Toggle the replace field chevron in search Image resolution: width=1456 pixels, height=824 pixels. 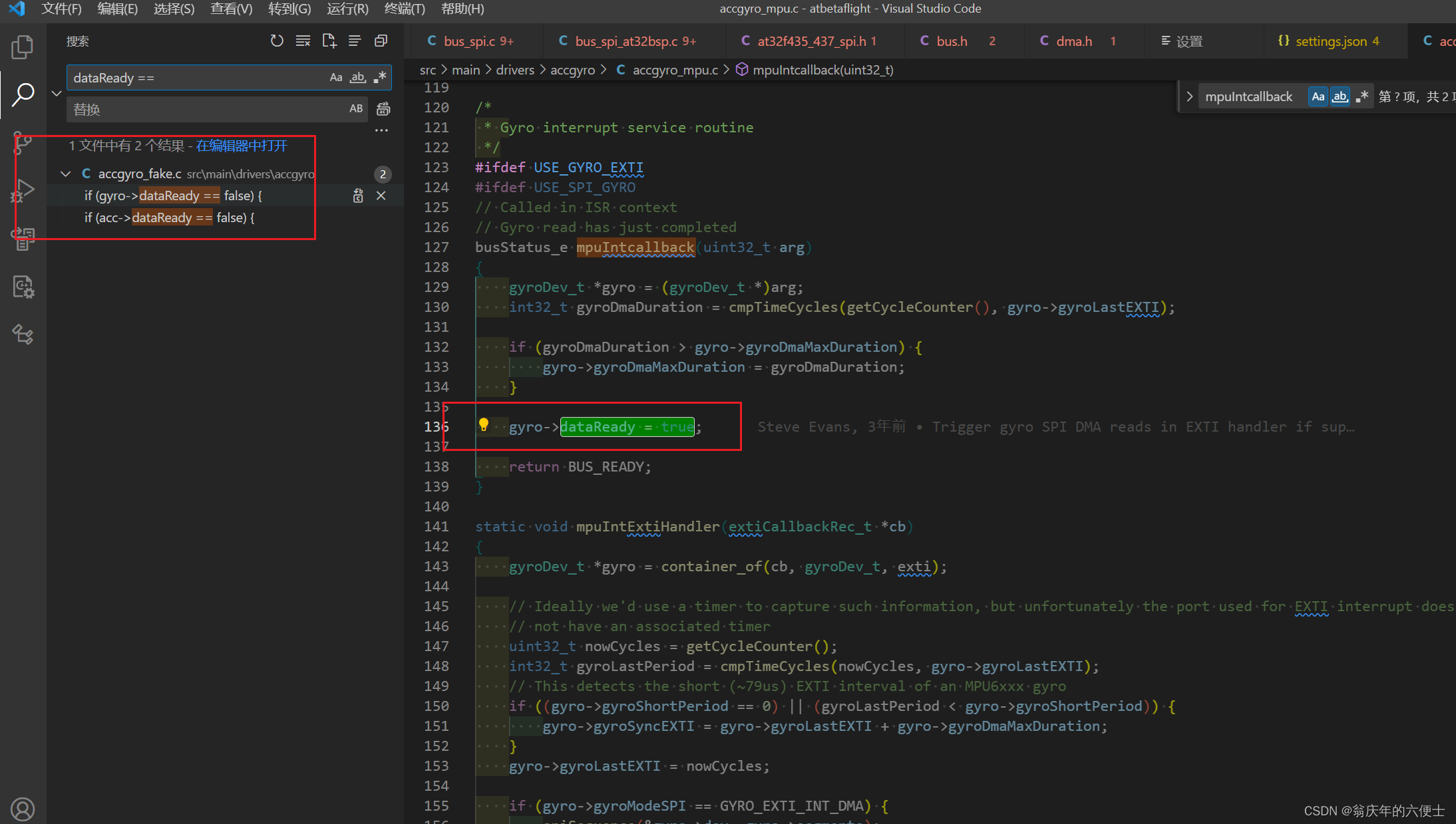tap(57, 93)
